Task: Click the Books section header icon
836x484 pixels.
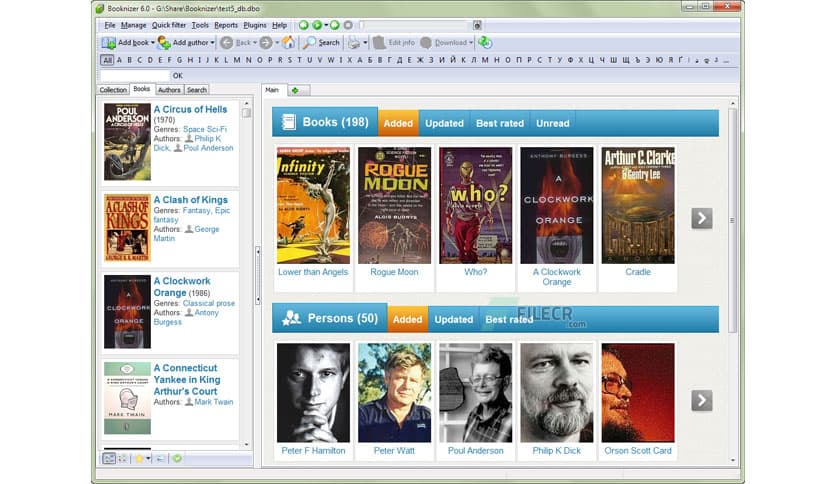Action: click(288, 122)
